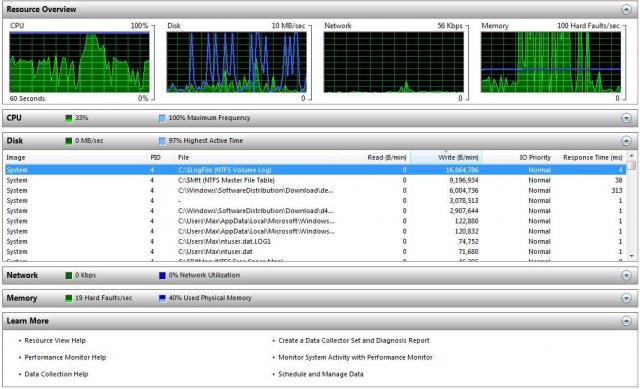
Task: Collapse the Disk section
Action: [626, 141]
